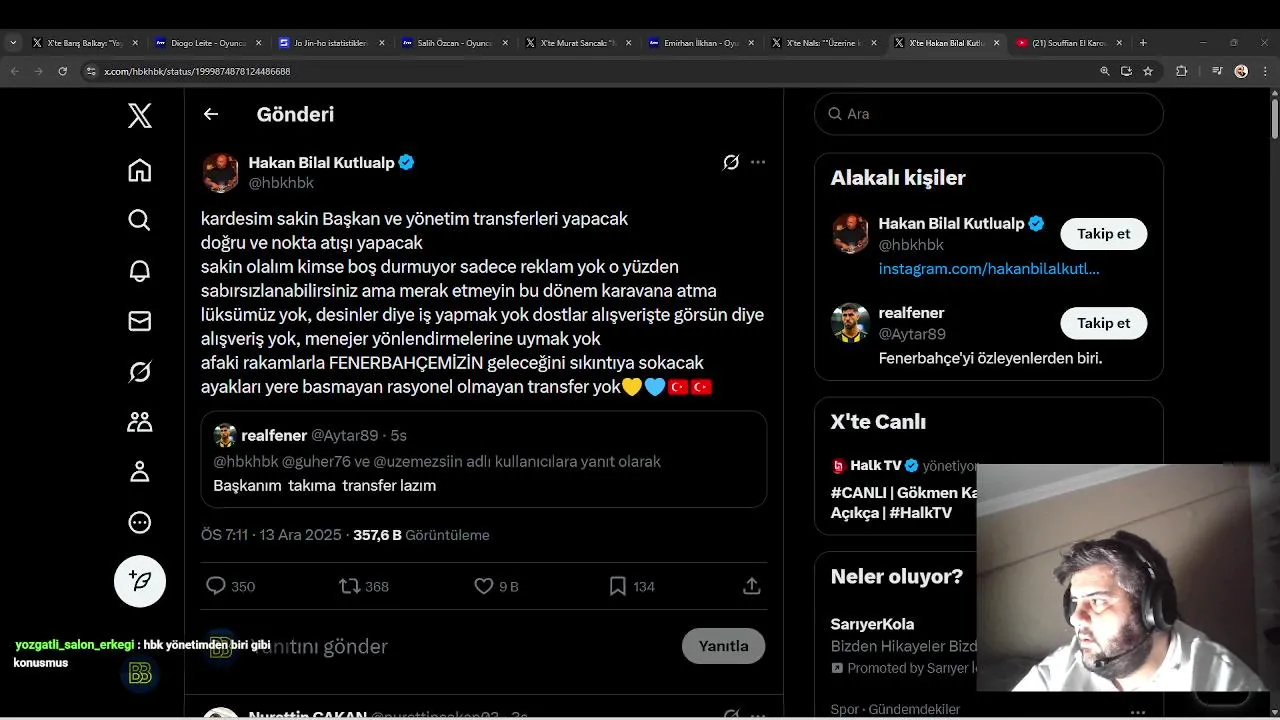1280x720 pixels.
Task: Go to the Home feed icon
Action: (140, 170)
